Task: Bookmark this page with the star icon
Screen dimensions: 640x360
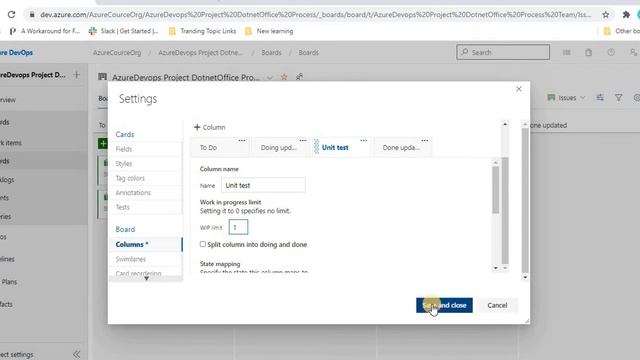Action: [606, 15]
